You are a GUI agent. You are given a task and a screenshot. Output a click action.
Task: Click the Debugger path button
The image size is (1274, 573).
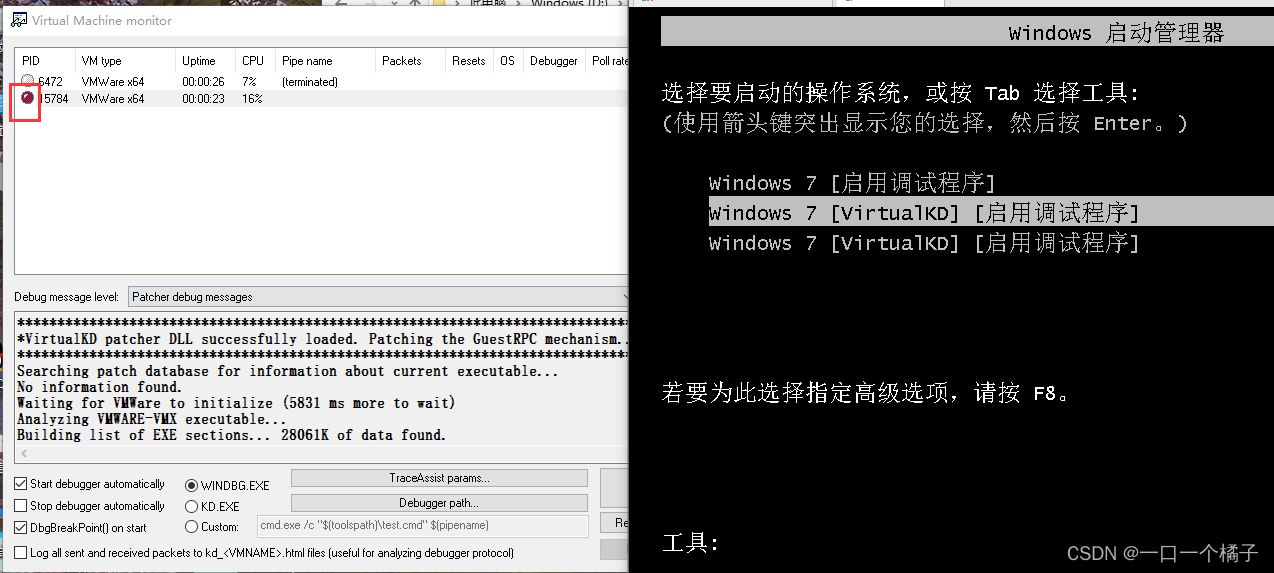[439, 503]
